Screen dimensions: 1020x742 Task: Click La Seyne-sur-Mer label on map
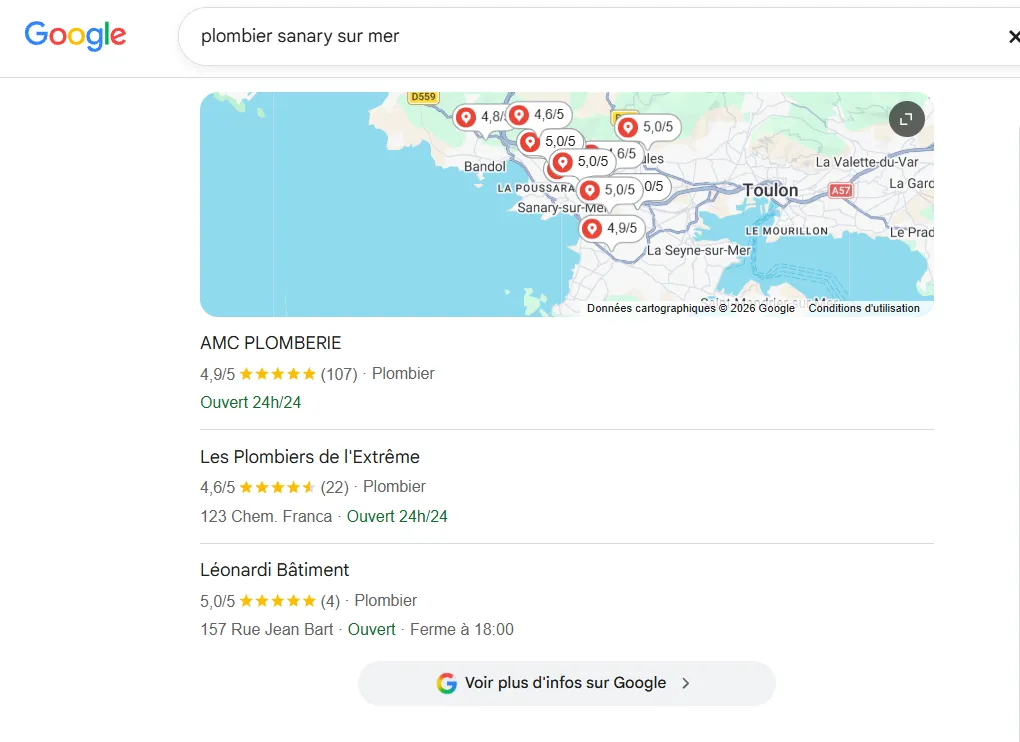[x=699, y=250]
